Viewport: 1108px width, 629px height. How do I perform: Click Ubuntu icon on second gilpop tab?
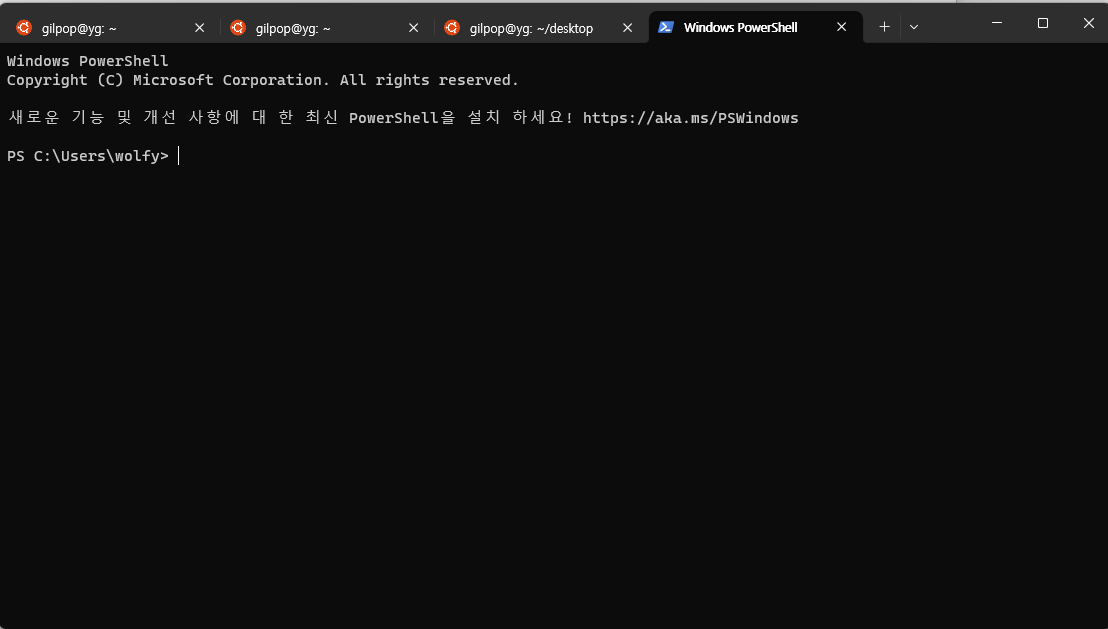point(238,28)
